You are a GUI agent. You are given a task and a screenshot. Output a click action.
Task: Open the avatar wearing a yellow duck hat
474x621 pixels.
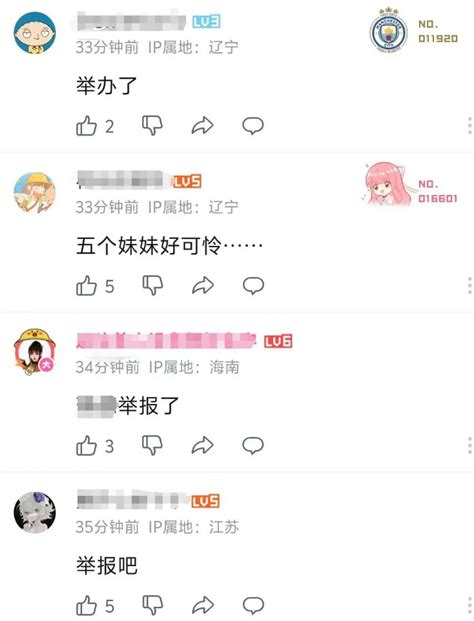pyautogui.click(x=35, y=352)
